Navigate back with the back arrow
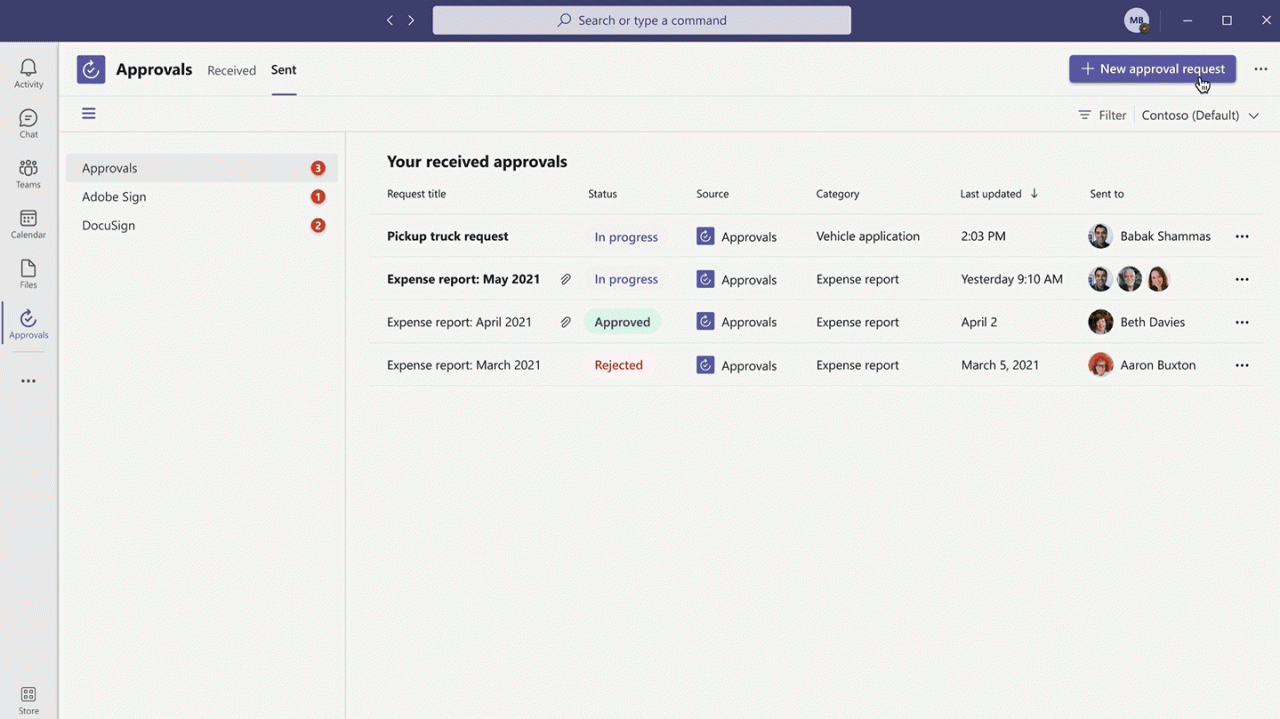This screenshot has width=1280, height=719. 390,20
